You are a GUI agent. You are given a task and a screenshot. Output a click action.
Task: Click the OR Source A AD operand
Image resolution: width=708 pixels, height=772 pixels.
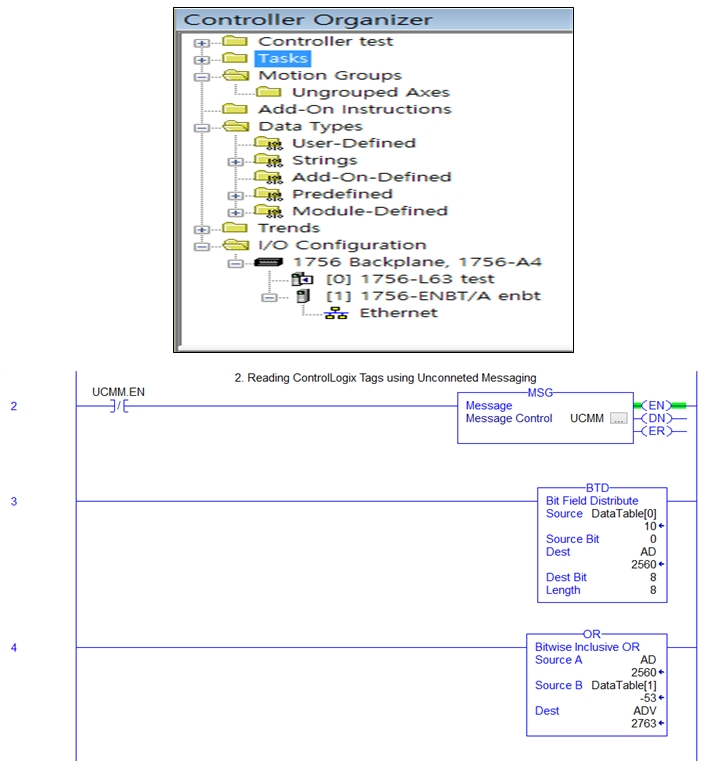coord(648,660)
